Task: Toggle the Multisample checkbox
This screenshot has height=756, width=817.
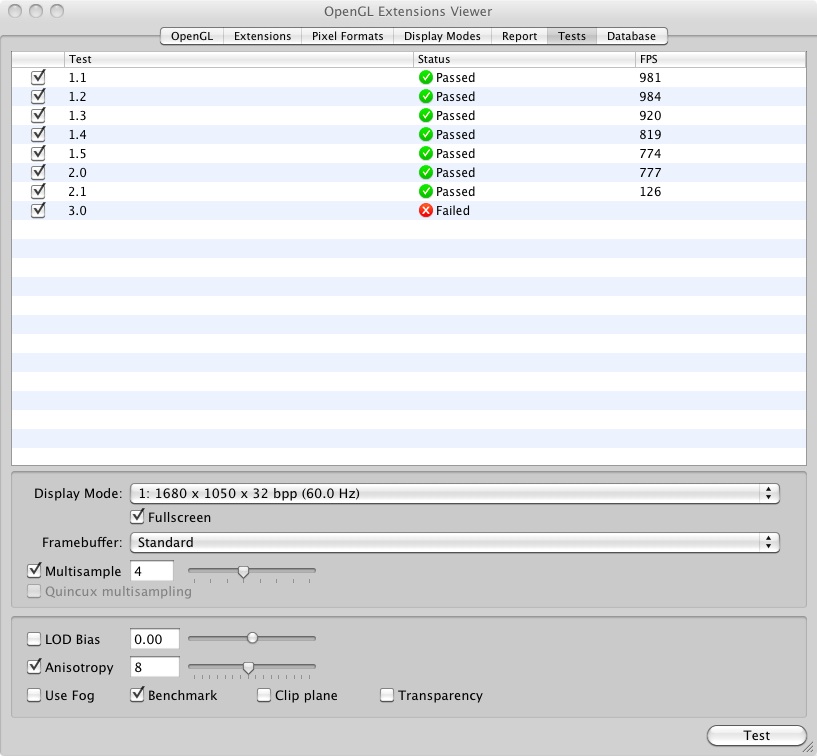Action: (34, 571)
